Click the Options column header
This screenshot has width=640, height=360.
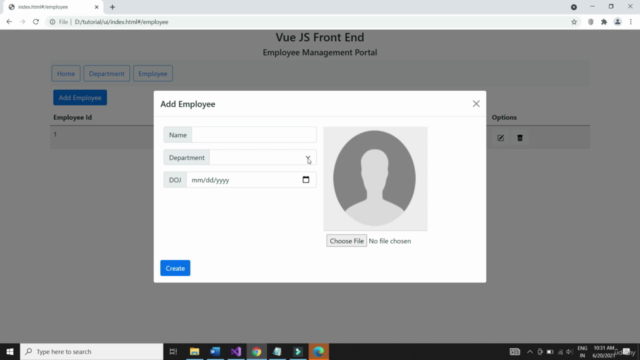[x=504, y=117]
